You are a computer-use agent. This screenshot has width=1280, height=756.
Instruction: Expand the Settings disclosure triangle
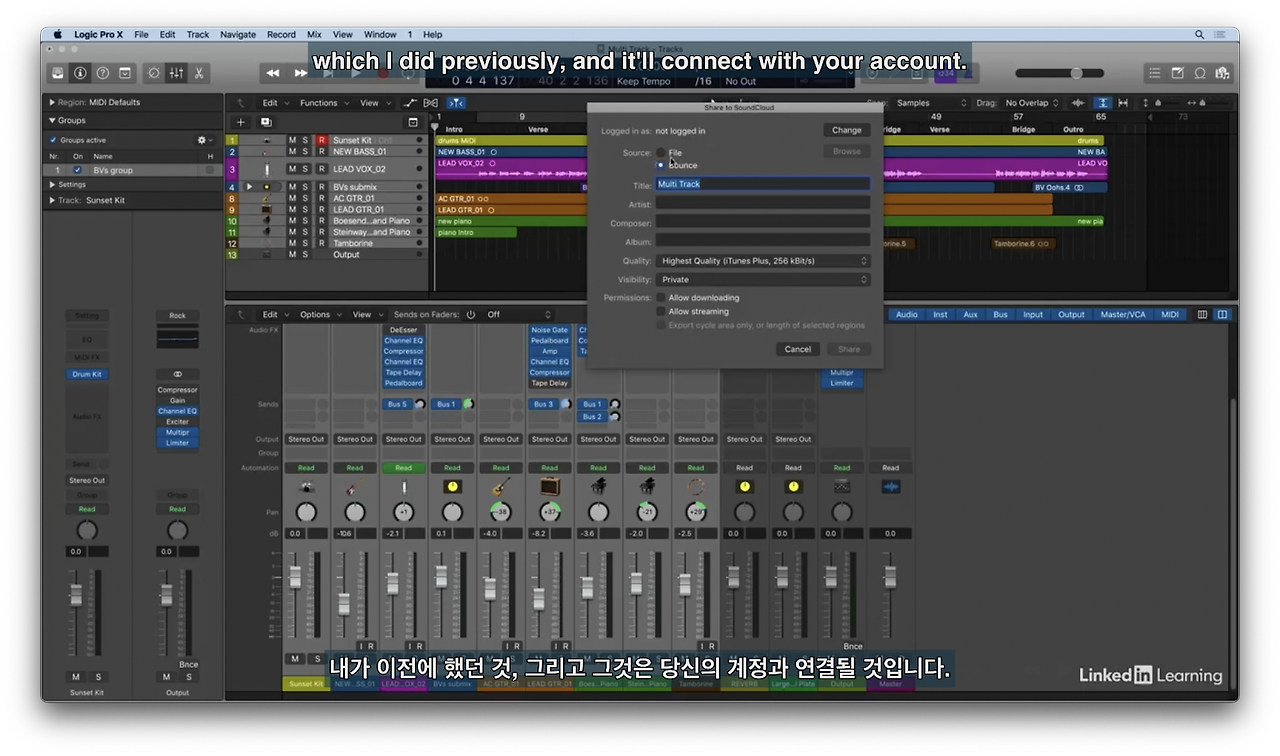pos(52,185)
